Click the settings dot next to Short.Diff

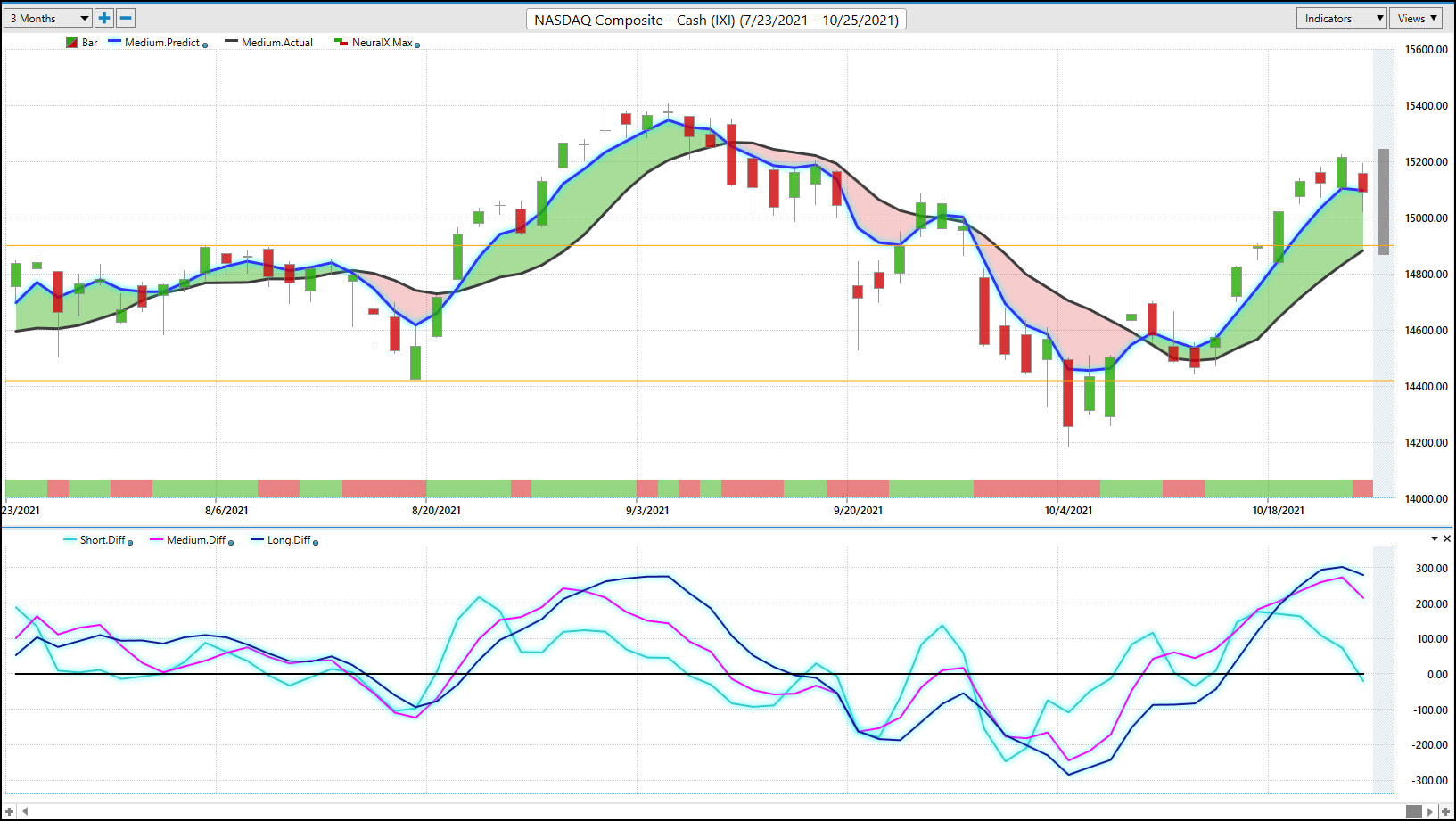coord(130,543)
